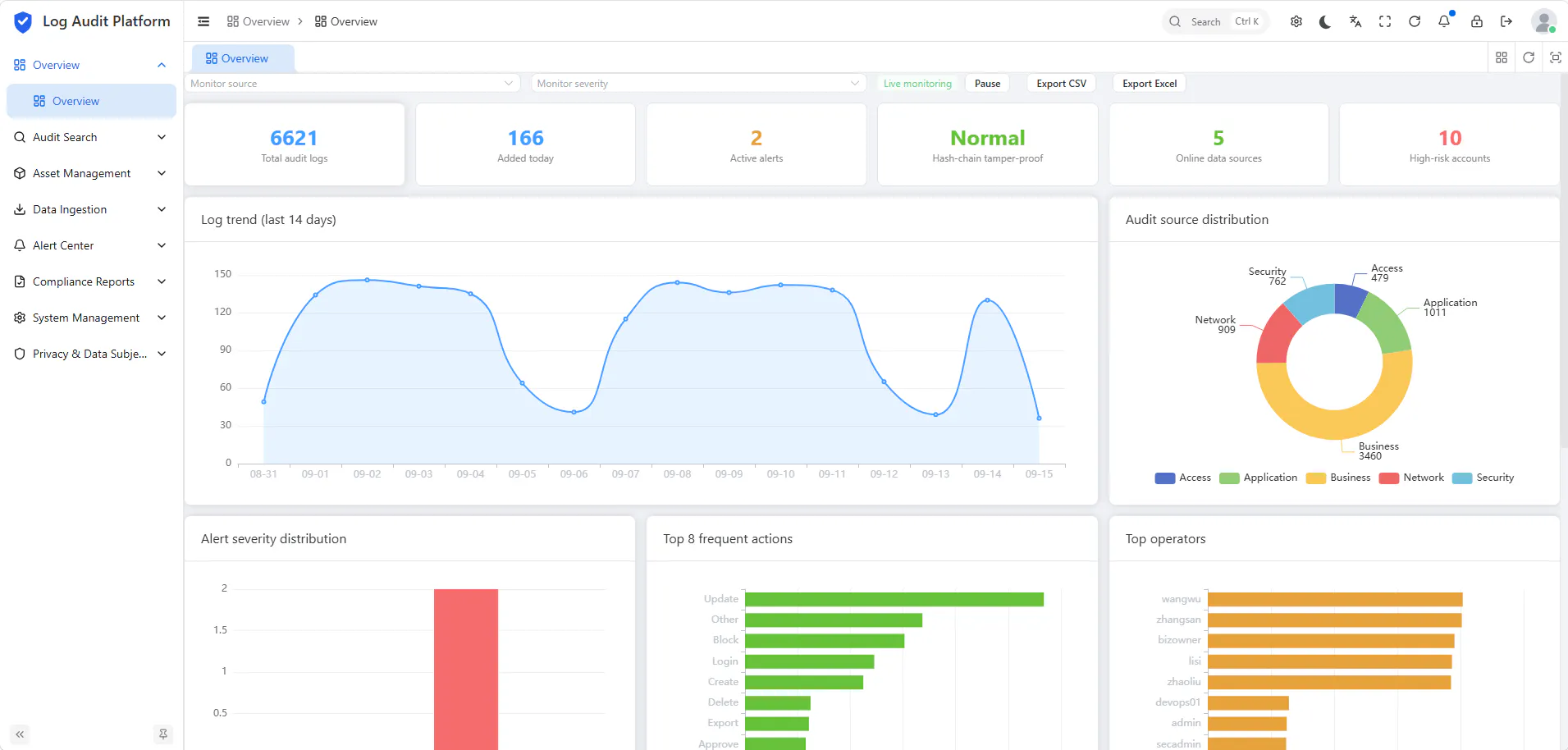Image resolution: width=1568 pixels, height=750 pixels.
Task: Select the Overview sidebar sub-item
Action: 91,101
